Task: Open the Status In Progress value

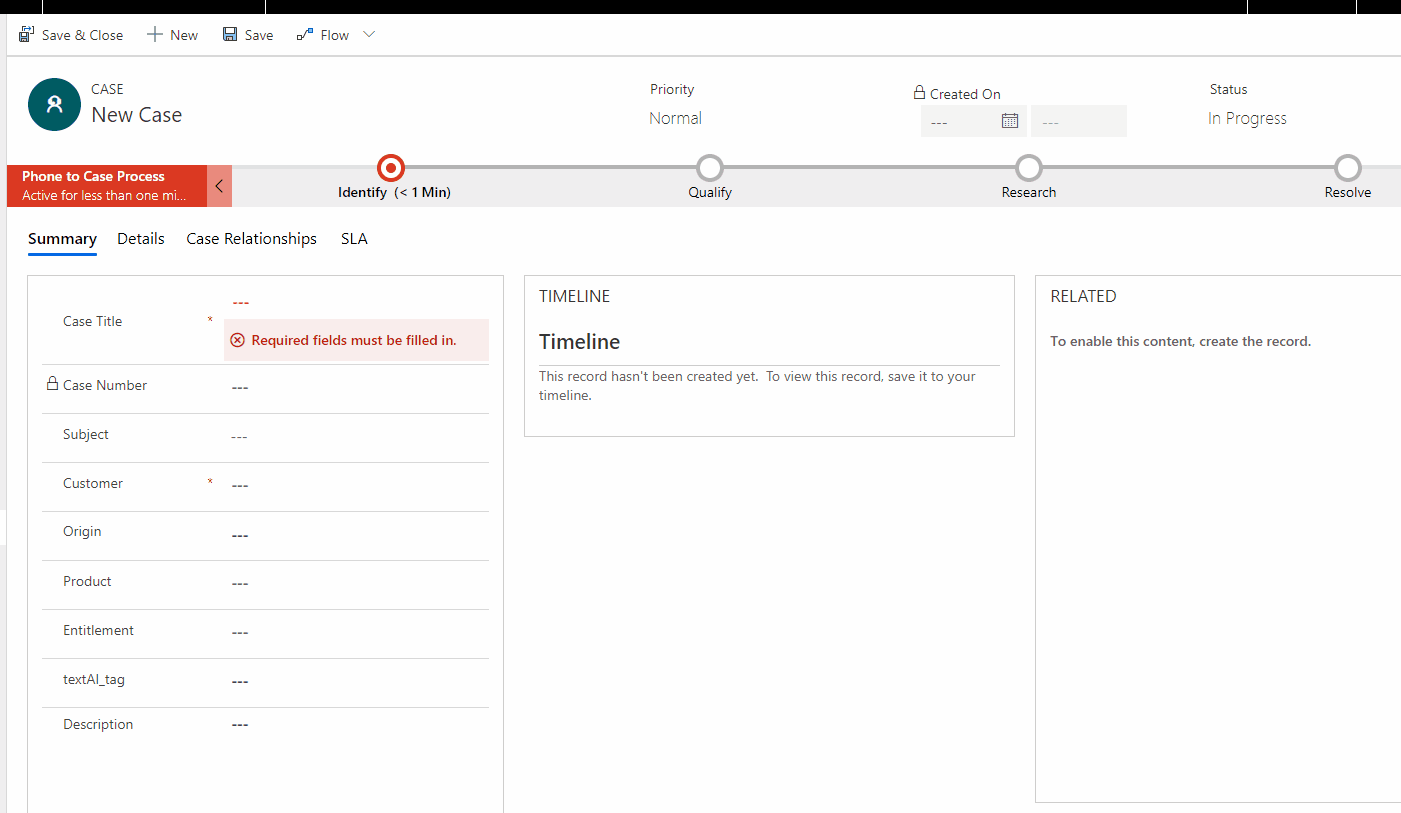Action: [x=1247, y=118]
